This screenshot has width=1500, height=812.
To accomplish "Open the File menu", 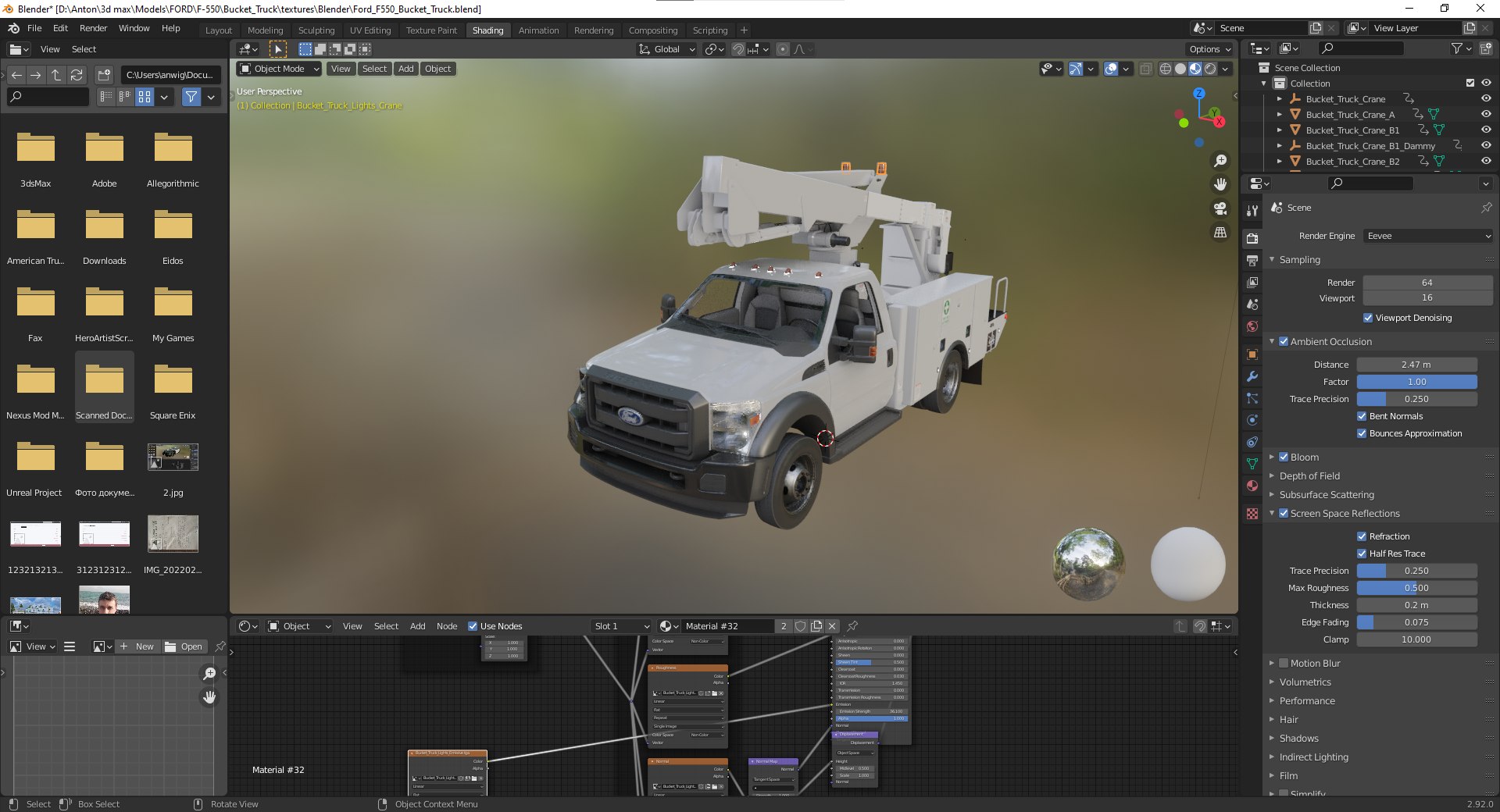I will point(34,28).
